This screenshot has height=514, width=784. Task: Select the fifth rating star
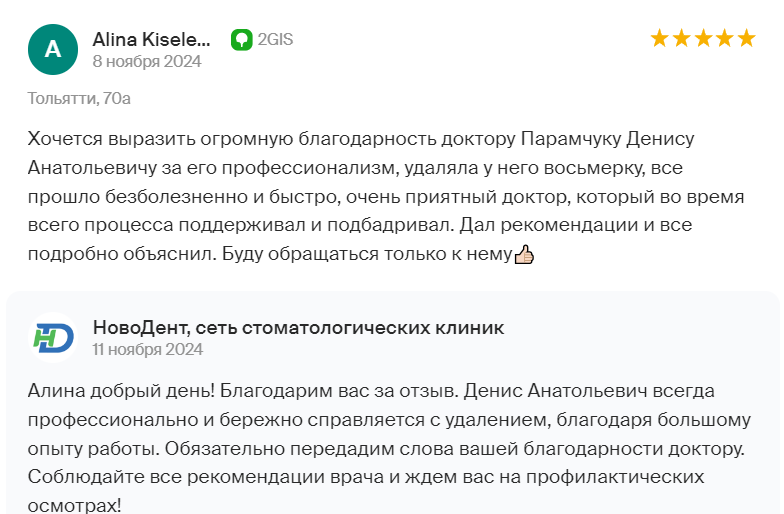click(746, 38)
